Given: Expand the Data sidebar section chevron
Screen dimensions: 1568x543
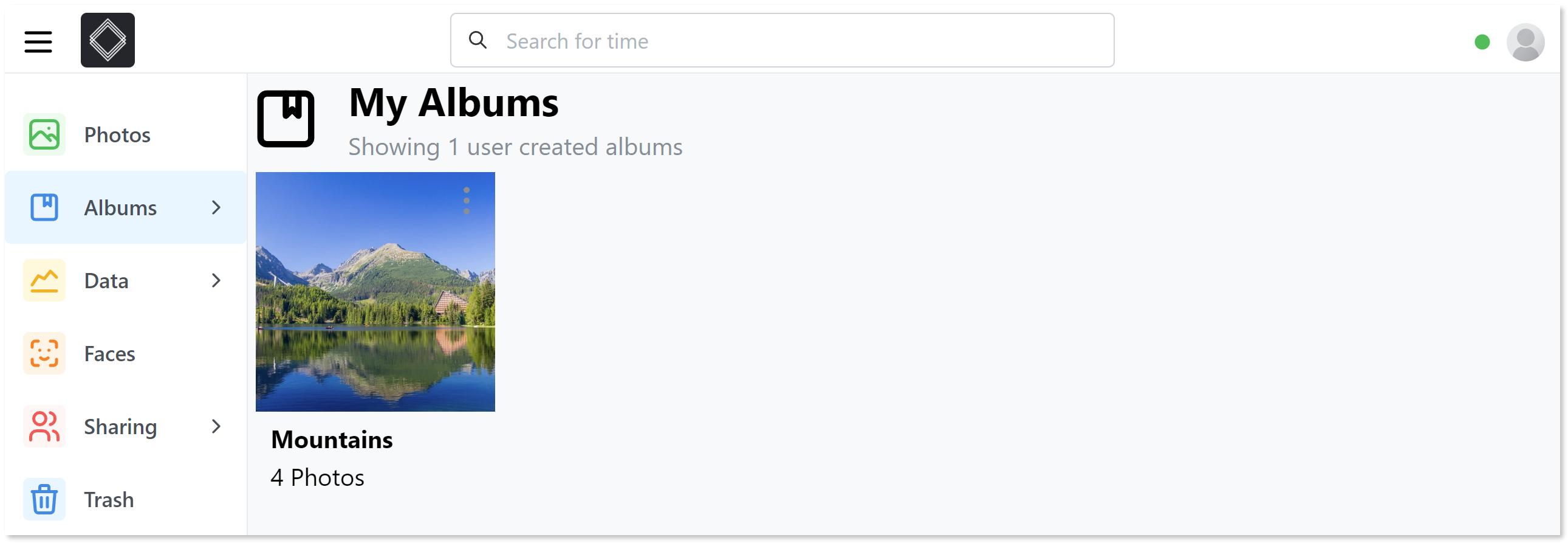Looking at the screenshot, I should coord(216,280).
